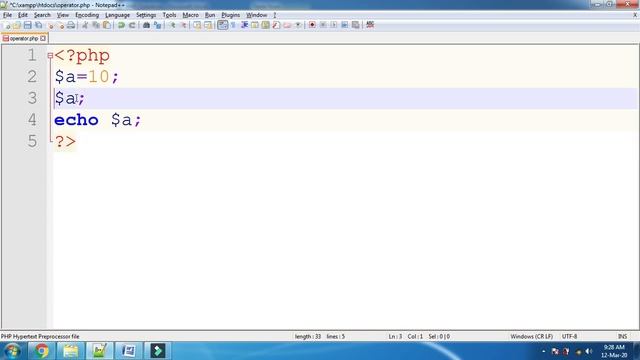The width and height of the screenshot is (640, 360).
Task: Open the Encoding menu
Action: pyautogui.click(x=87, y=15)
